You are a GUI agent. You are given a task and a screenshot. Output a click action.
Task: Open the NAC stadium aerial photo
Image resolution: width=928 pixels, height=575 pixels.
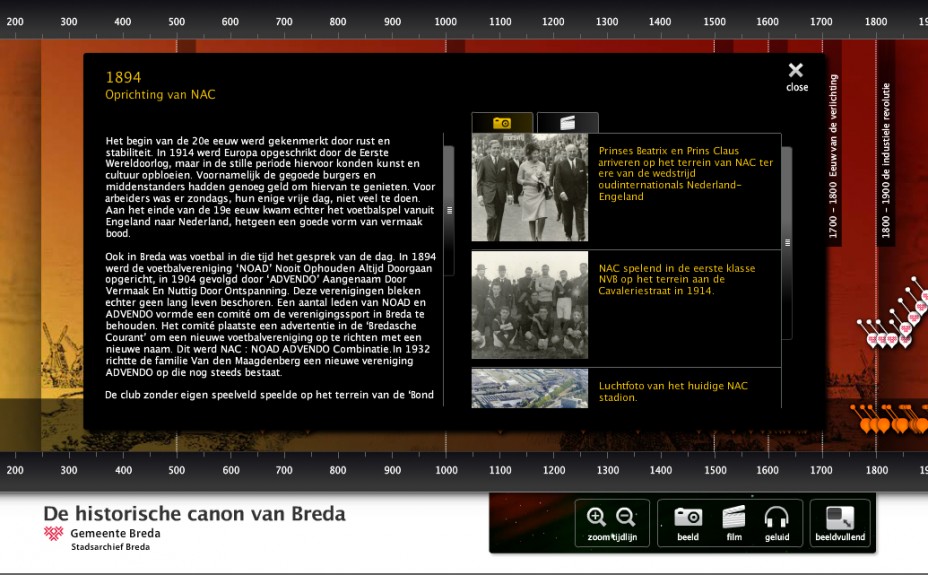[x=530, y=388]
